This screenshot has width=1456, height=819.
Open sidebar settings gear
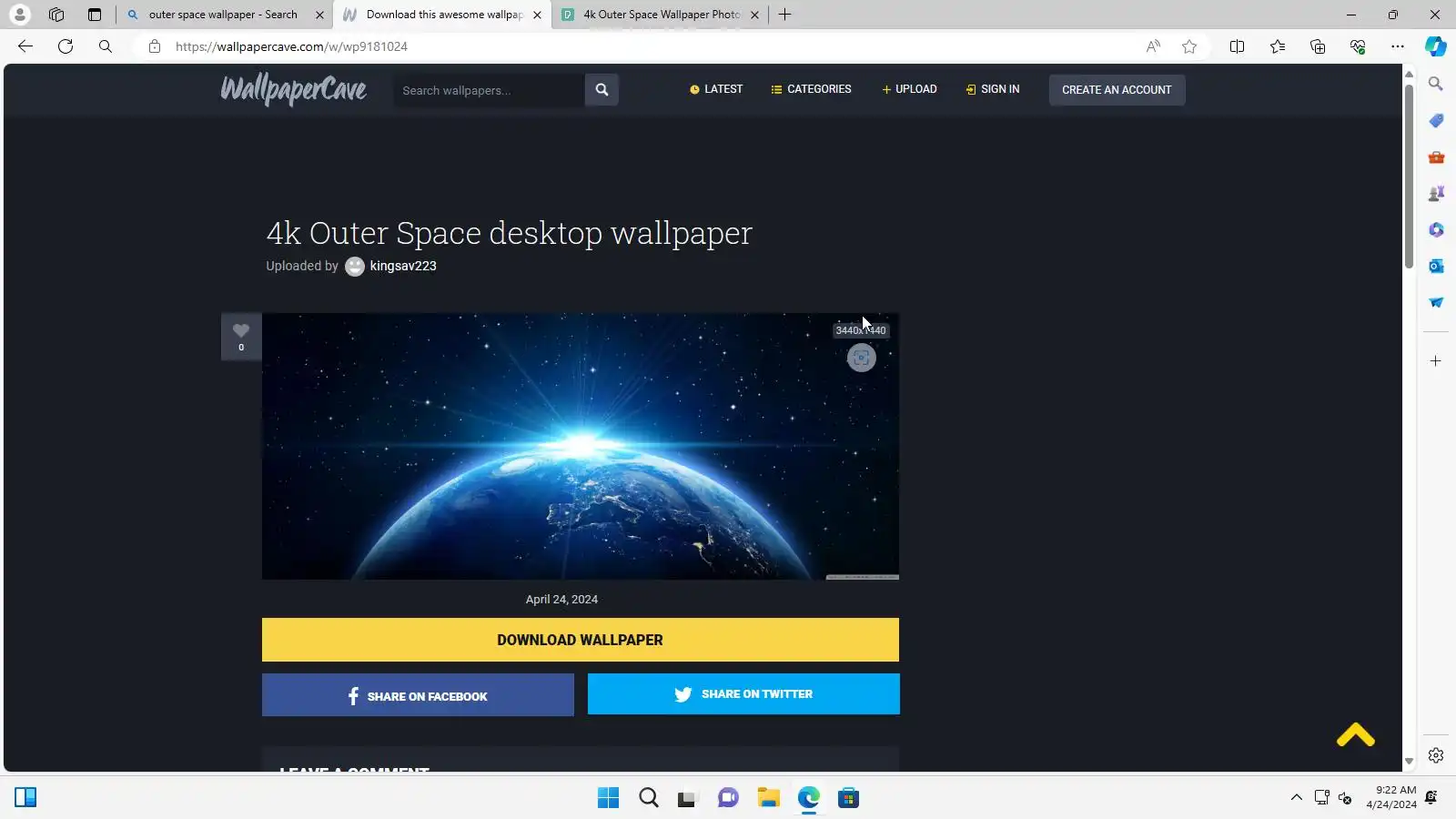[1436, 755]
